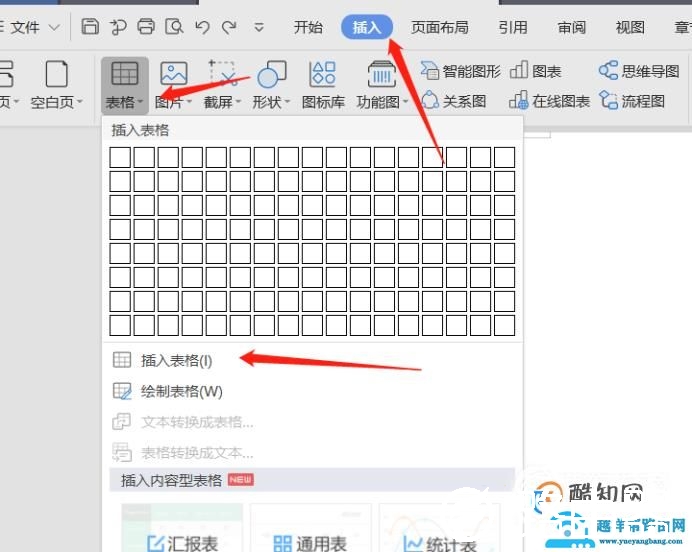Click the Print icon in quick access toolbar
The height and width of the screenshot is (552, 692).
146,27
